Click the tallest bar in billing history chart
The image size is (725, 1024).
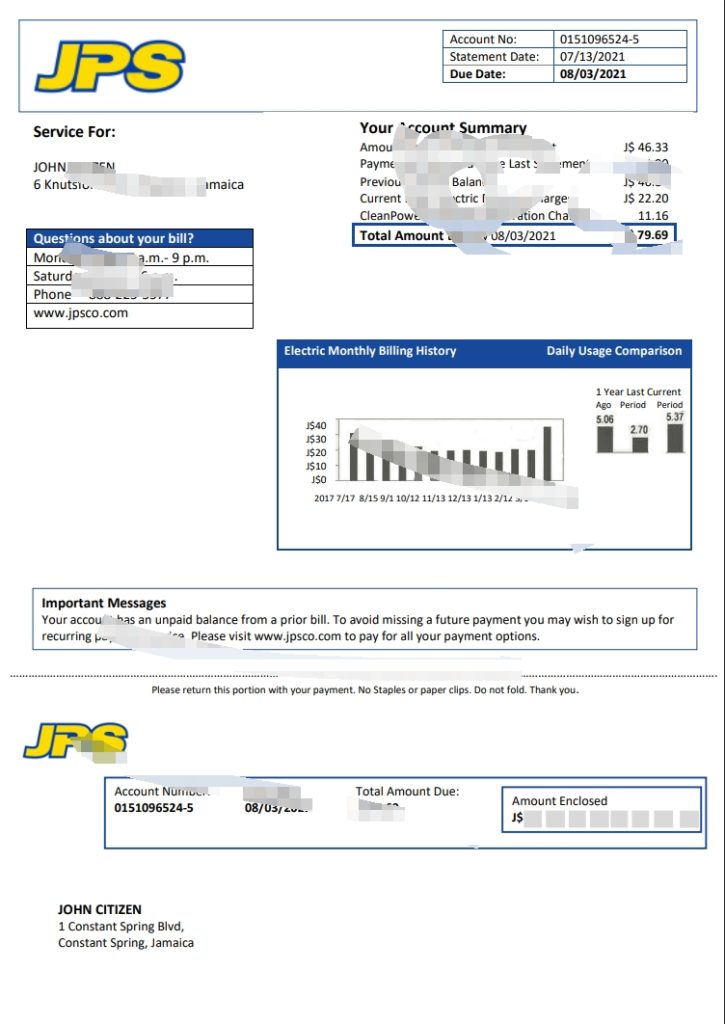coord(547,453)
